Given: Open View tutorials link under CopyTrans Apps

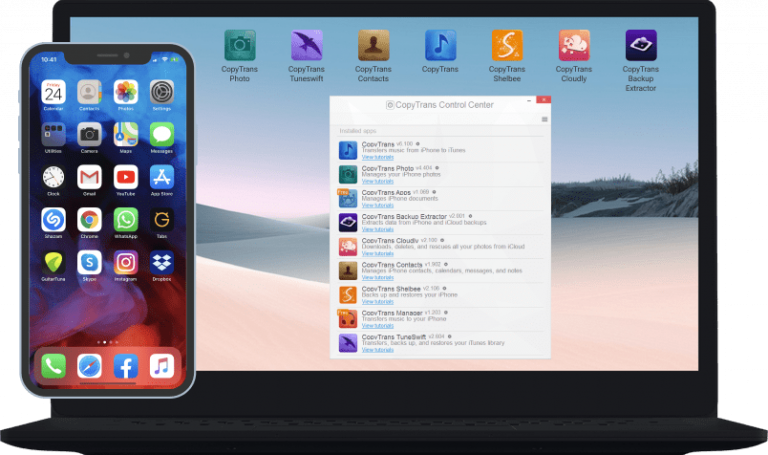Looking at the screenshot, I should 378,205.
